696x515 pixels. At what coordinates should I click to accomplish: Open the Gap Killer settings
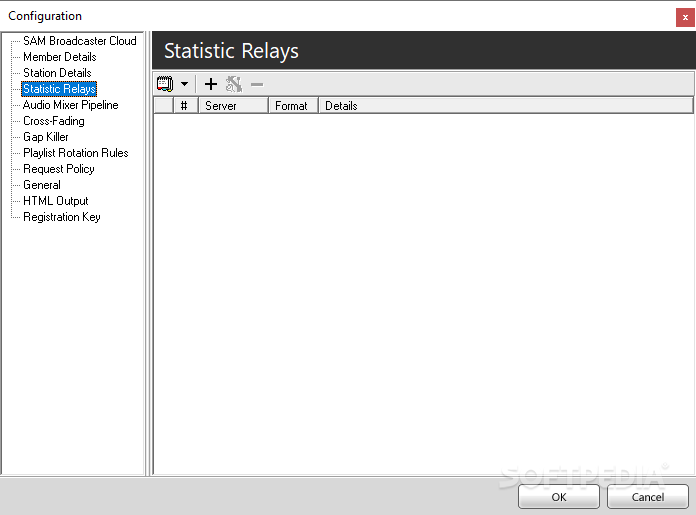(46, 137)
